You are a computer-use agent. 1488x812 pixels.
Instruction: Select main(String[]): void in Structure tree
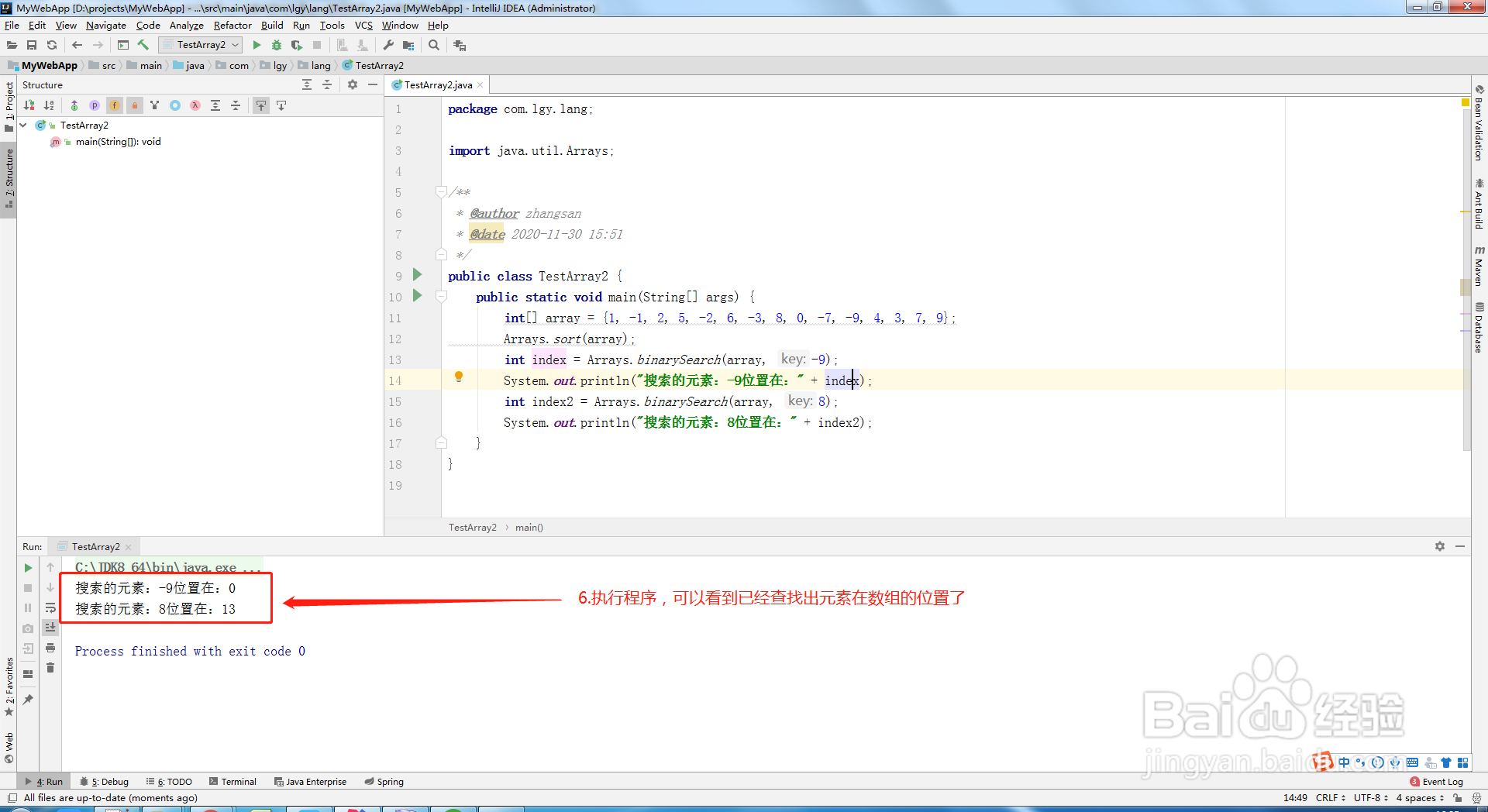(x=118, y=142)
